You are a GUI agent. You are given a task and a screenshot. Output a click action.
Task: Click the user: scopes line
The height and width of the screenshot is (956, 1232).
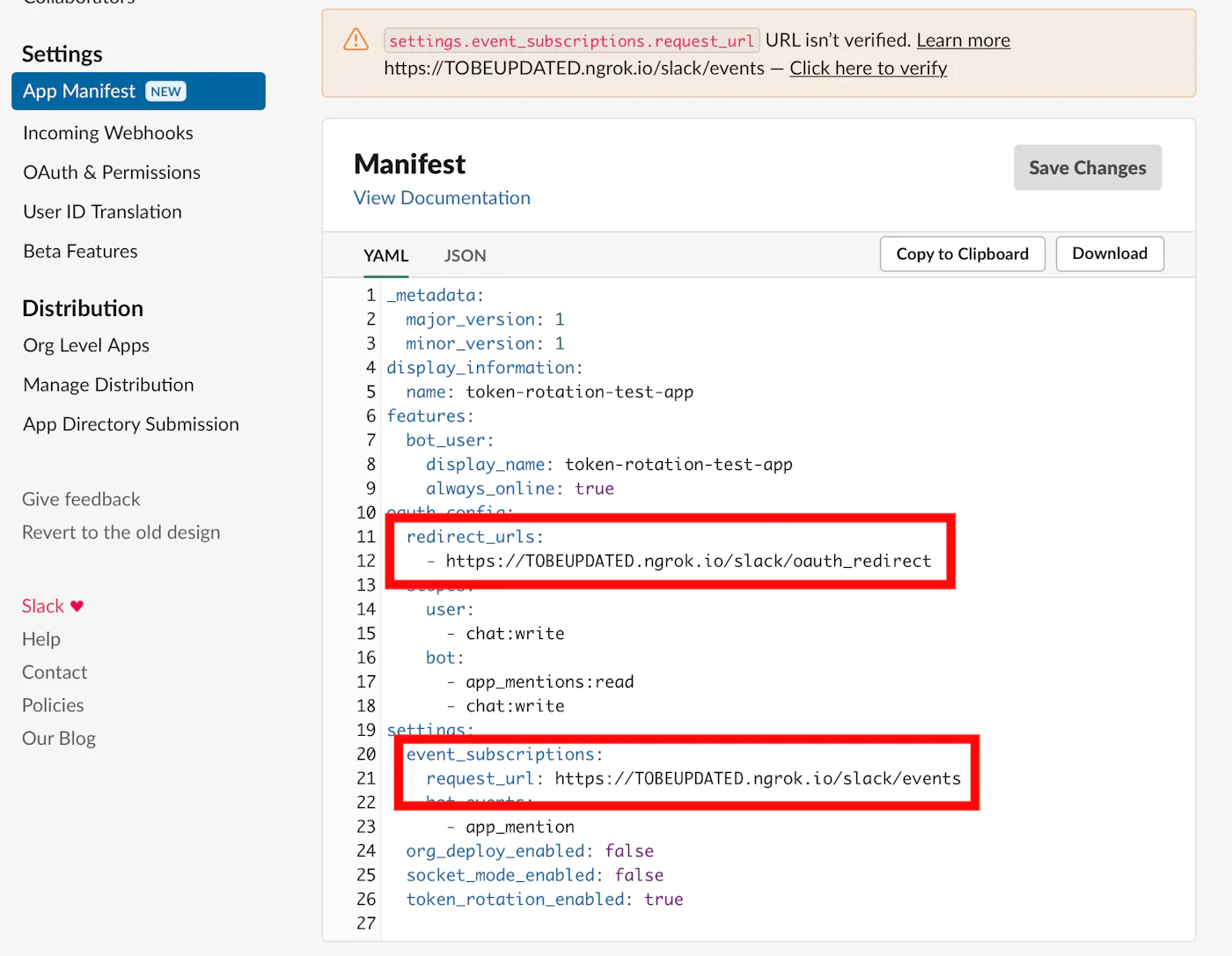click(x=450, y=609)
